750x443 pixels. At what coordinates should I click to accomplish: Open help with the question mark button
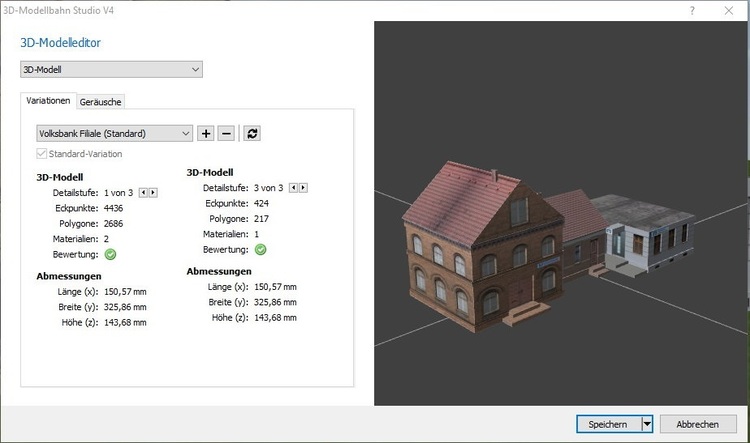(692, 11)
